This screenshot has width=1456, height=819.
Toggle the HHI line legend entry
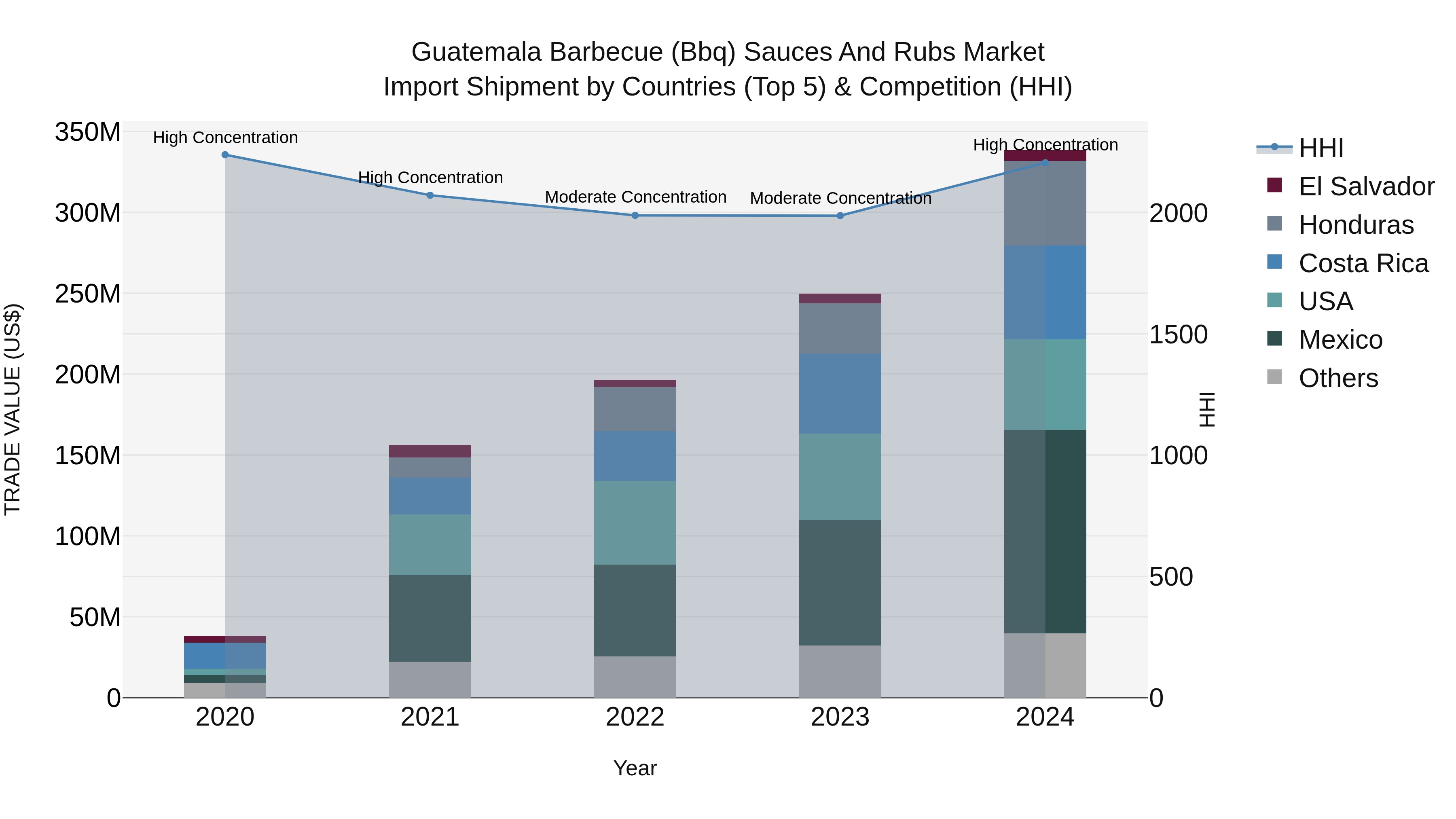pos(1300,148)
